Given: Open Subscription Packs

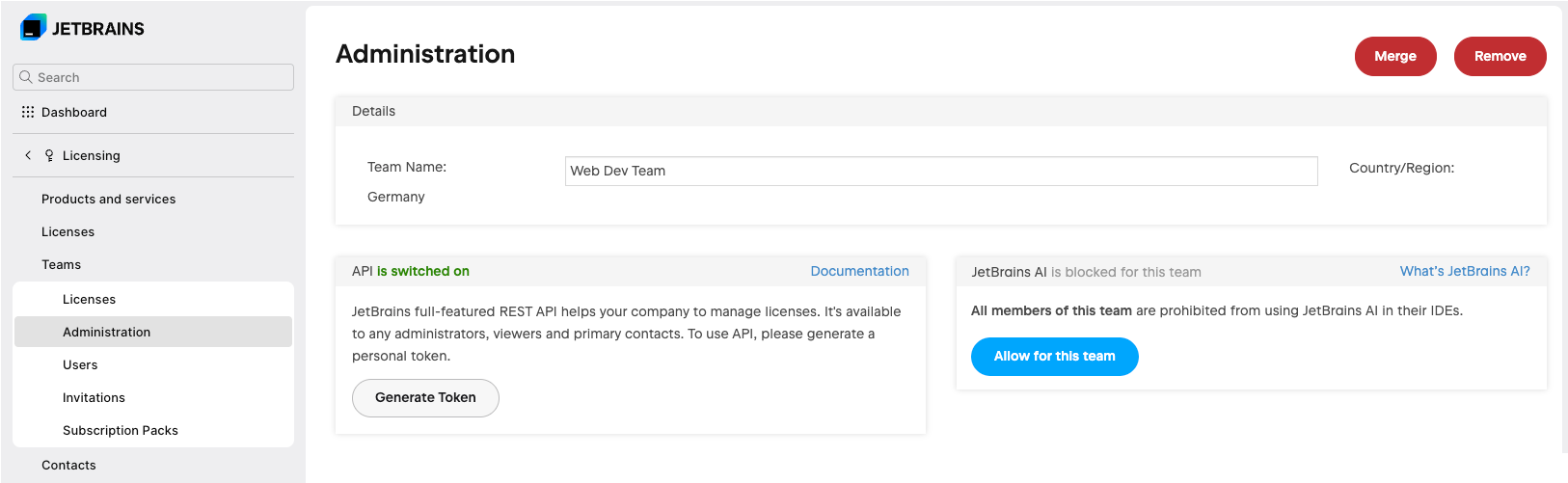Looking at the screenshot, I should [x=121, y=430].
